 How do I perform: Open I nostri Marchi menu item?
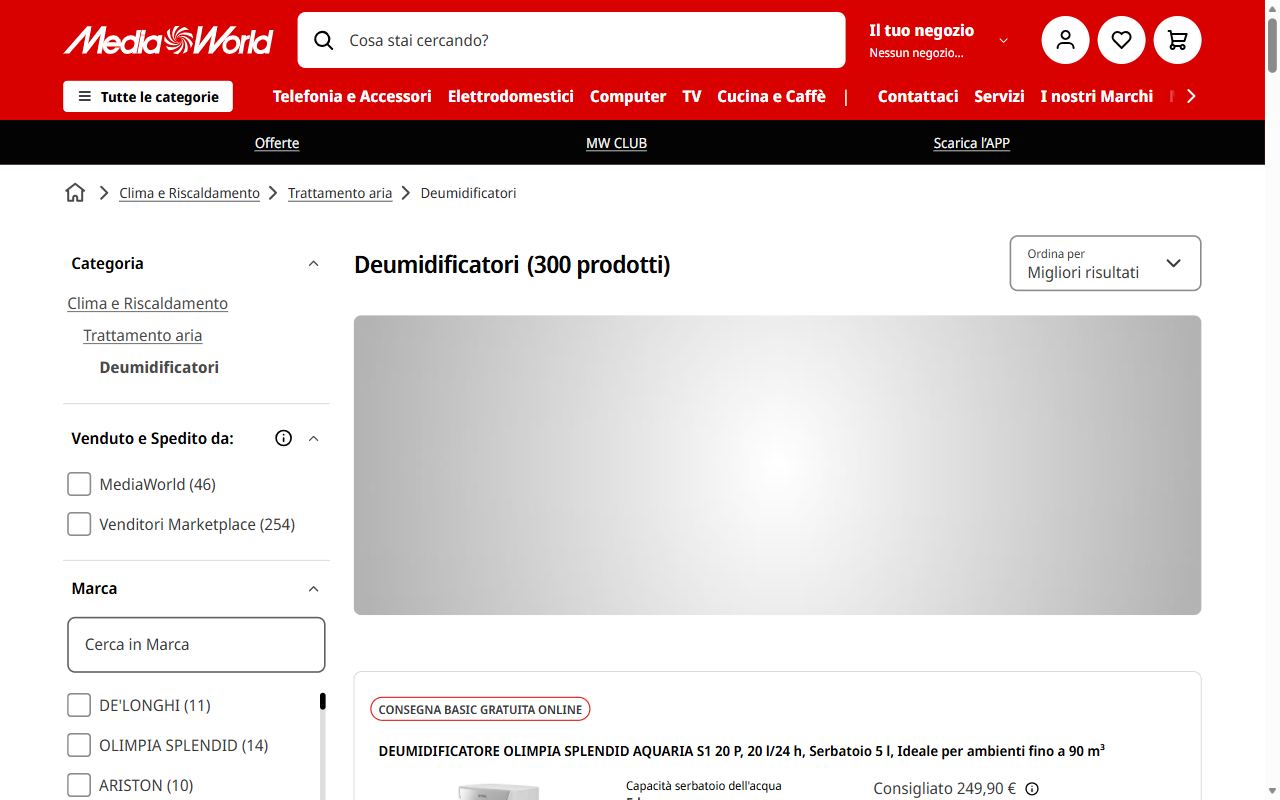pyautogui.click(x=1096, y=96)
